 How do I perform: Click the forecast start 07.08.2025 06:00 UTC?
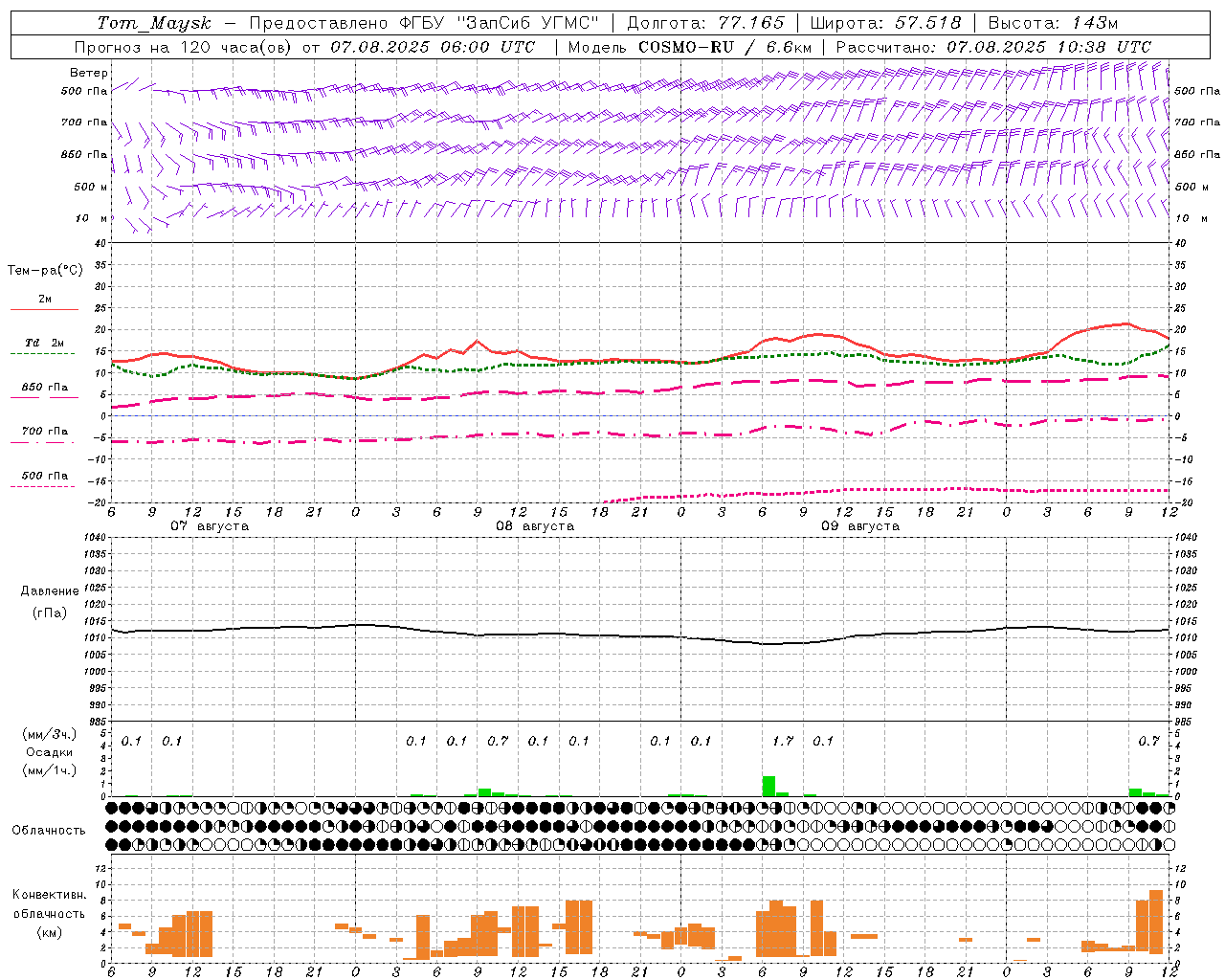click(433, 47)
